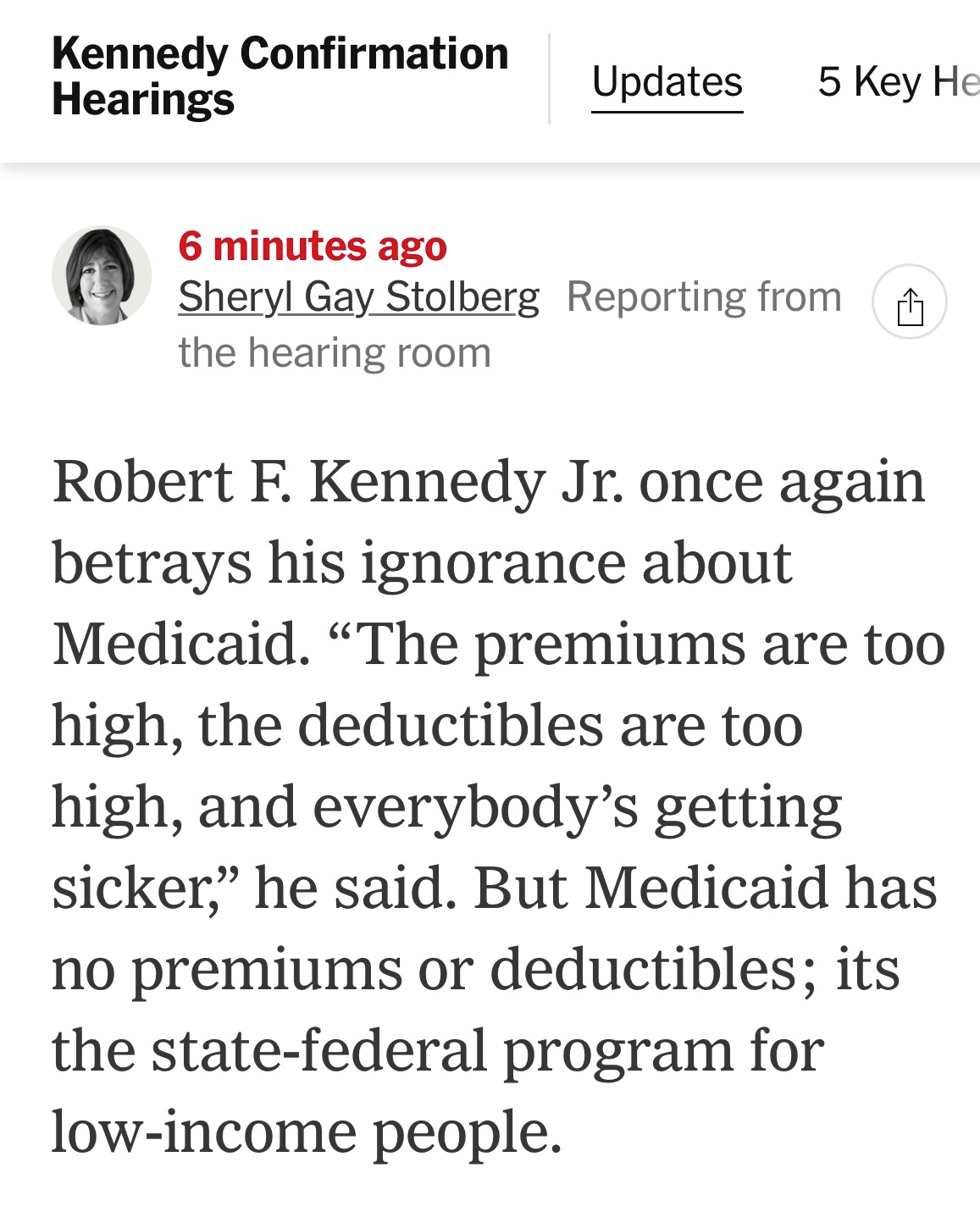Click the text "But Medicaid has"
980x1212 pixels.
[x=705, y=888]
